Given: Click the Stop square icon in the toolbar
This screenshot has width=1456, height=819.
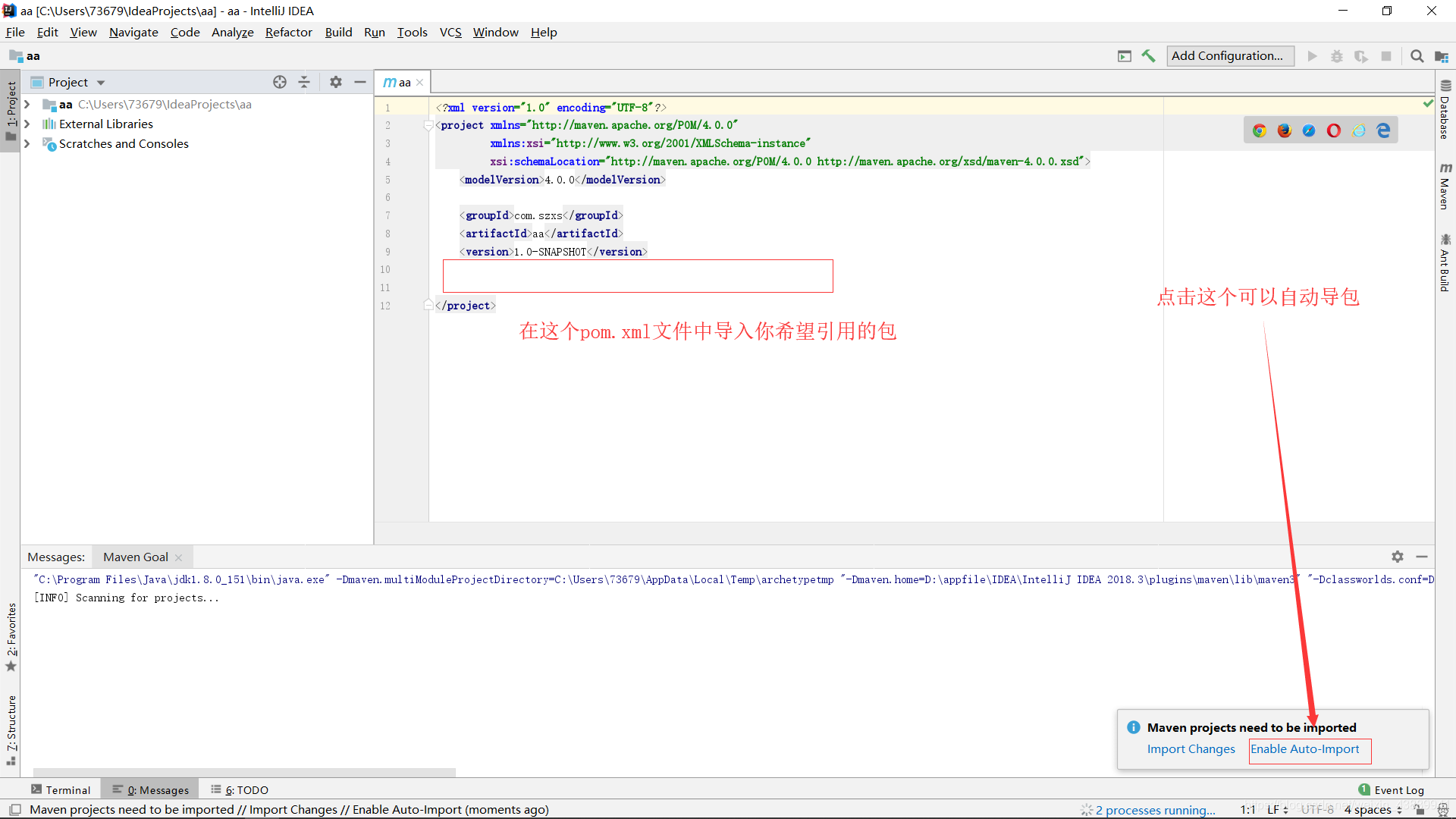Looking at the screenshot, I should [x=1386, y=56].
